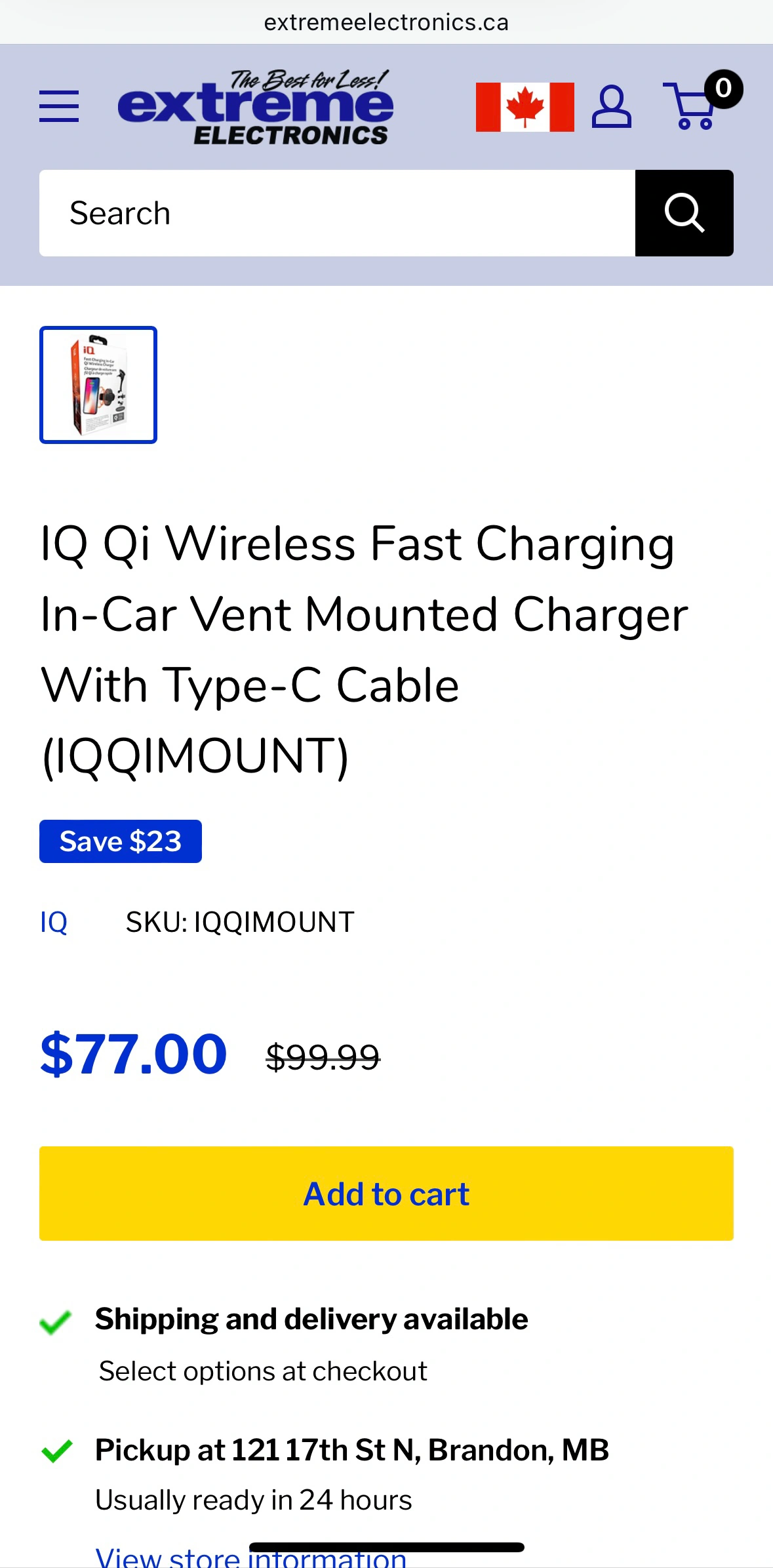The width and height of the screenshot is (773, 1568).
Task: Open the user account icon
Action: [x=611, y=106]
